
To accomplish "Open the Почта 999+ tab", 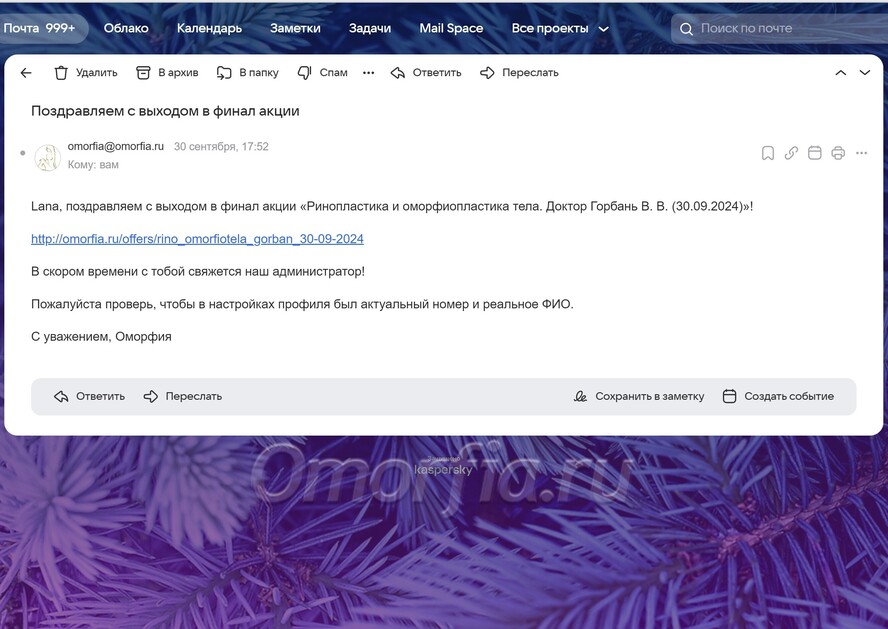I will [x=42, y=28].
